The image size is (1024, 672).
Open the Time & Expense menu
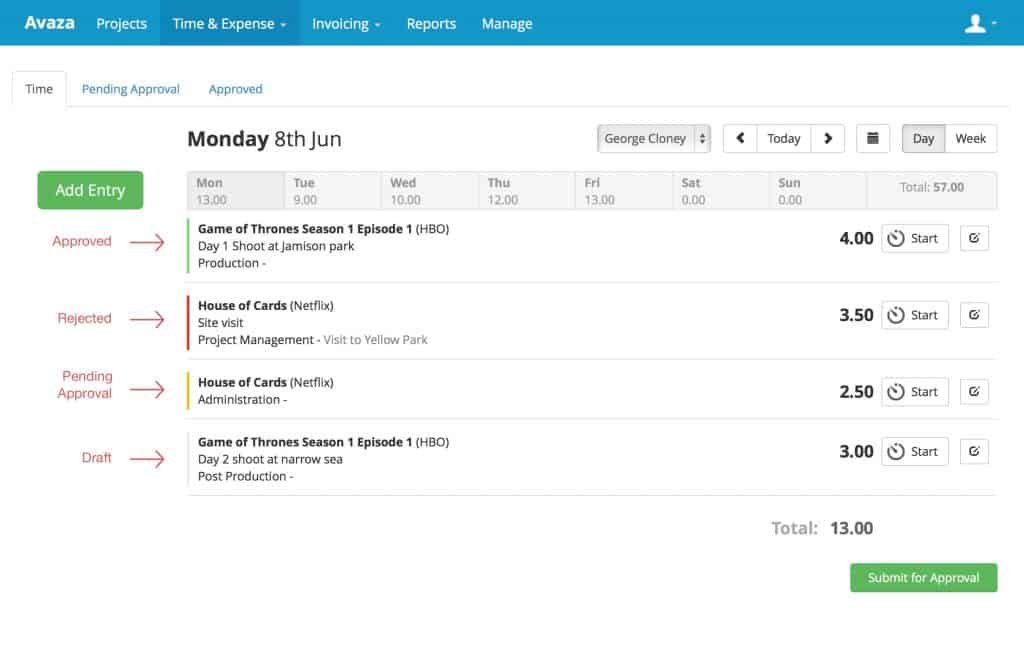point(229,23)
